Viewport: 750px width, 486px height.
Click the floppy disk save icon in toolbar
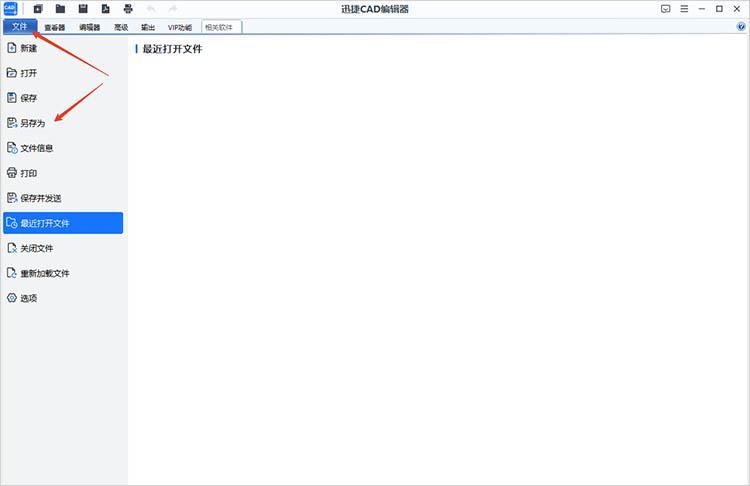83,9
